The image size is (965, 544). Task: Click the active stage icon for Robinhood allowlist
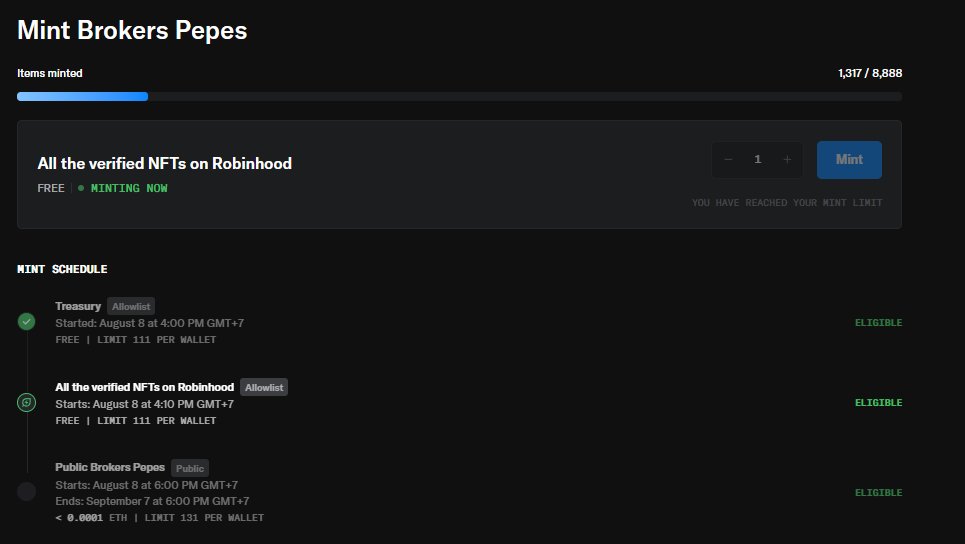click(26, 402)
